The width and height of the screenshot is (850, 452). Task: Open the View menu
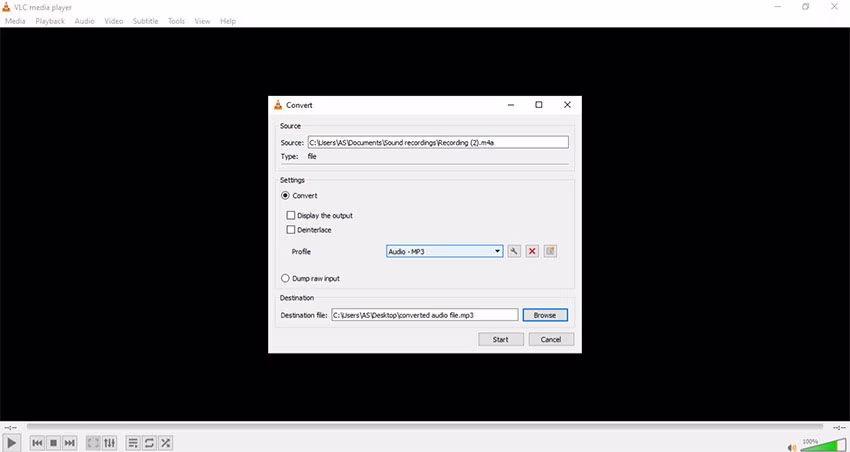click(x=202, y=21)
